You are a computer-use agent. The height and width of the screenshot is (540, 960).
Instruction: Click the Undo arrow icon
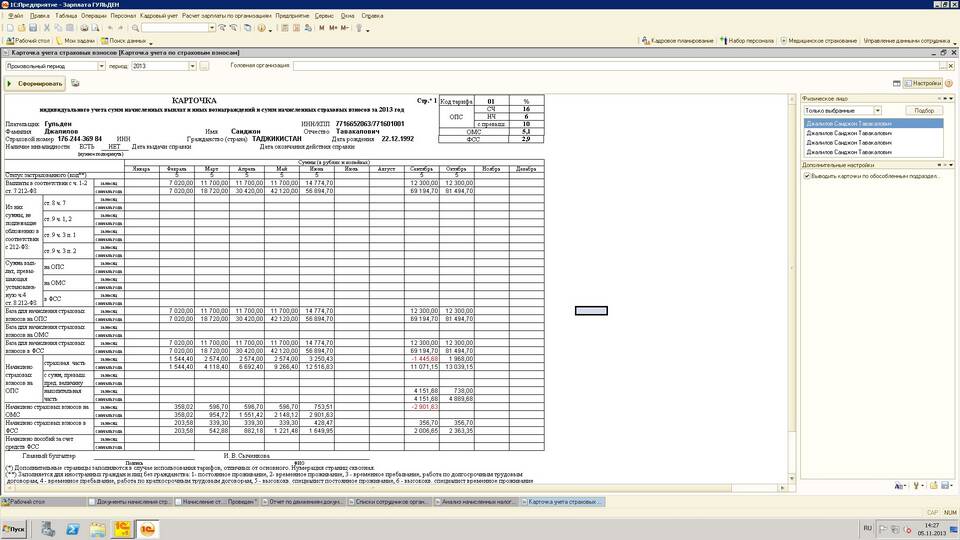point(110,28)
